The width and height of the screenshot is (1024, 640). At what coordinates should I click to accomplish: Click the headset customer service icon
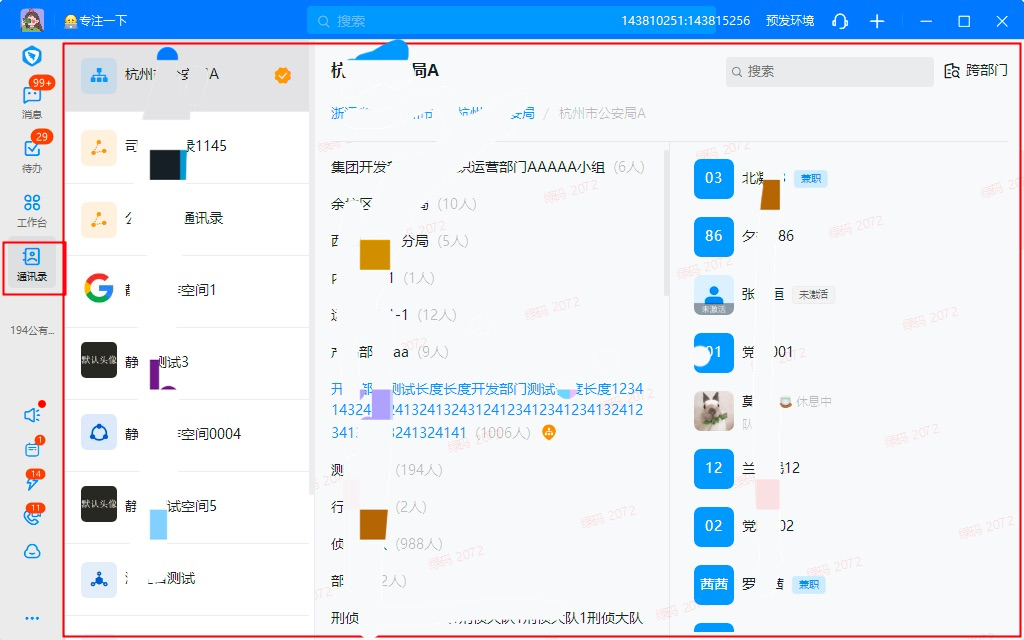tap(840, 21)
